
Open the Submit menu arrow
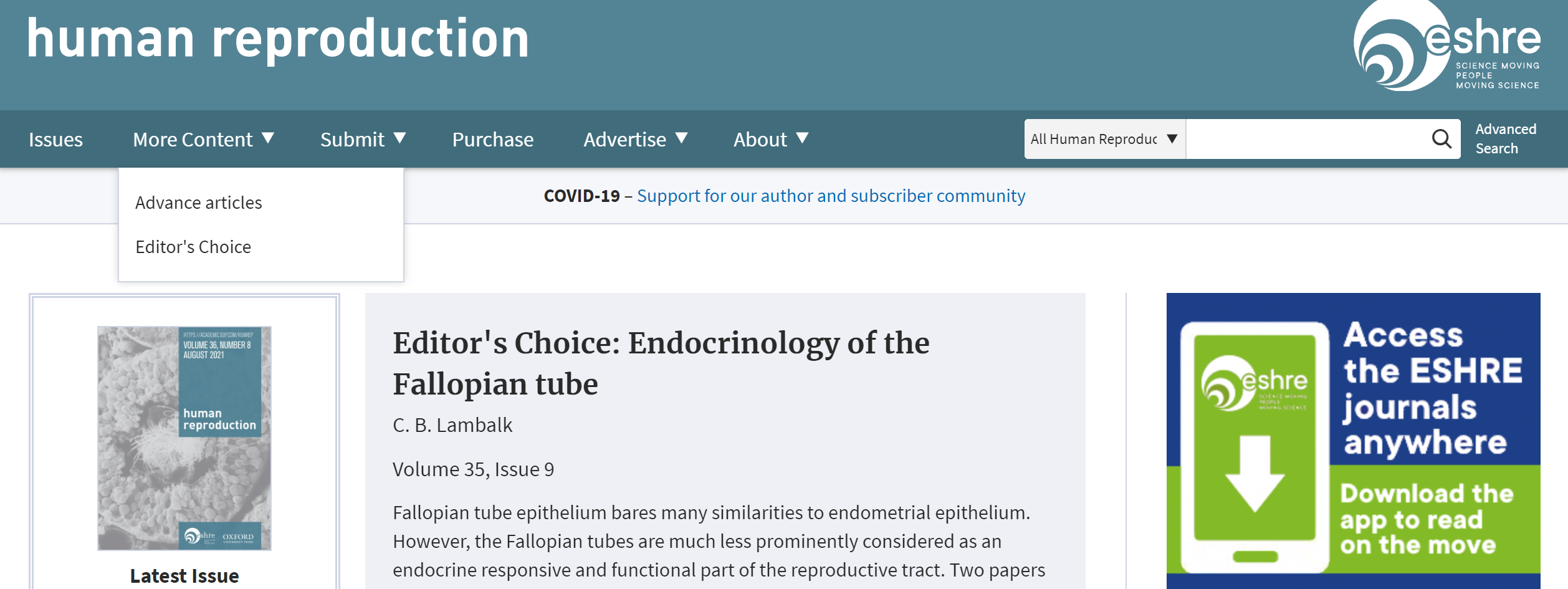pyautogui.click(x=400, y=138)
